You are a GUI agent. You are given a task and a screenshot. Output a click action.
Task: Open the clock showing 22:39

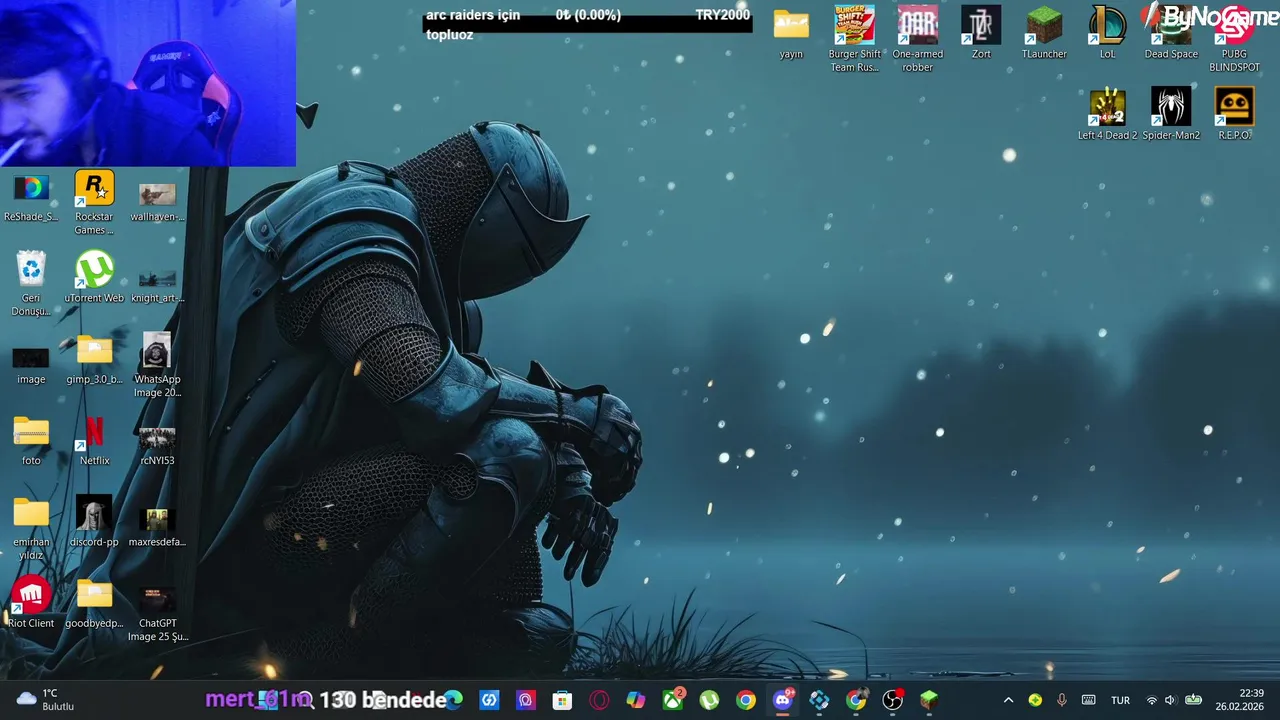tap(1239, 700)
